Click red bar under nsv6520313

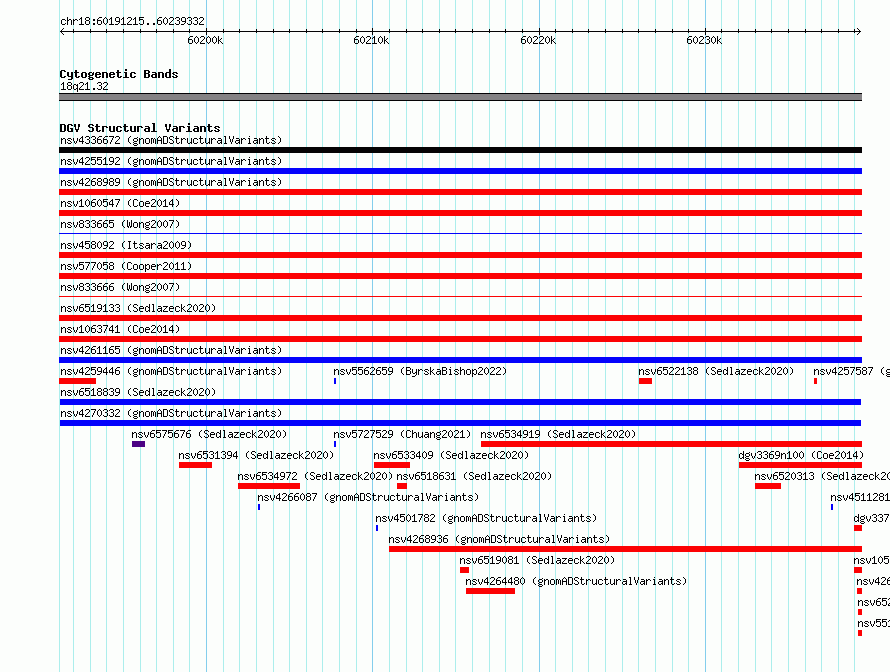[768, 486]
